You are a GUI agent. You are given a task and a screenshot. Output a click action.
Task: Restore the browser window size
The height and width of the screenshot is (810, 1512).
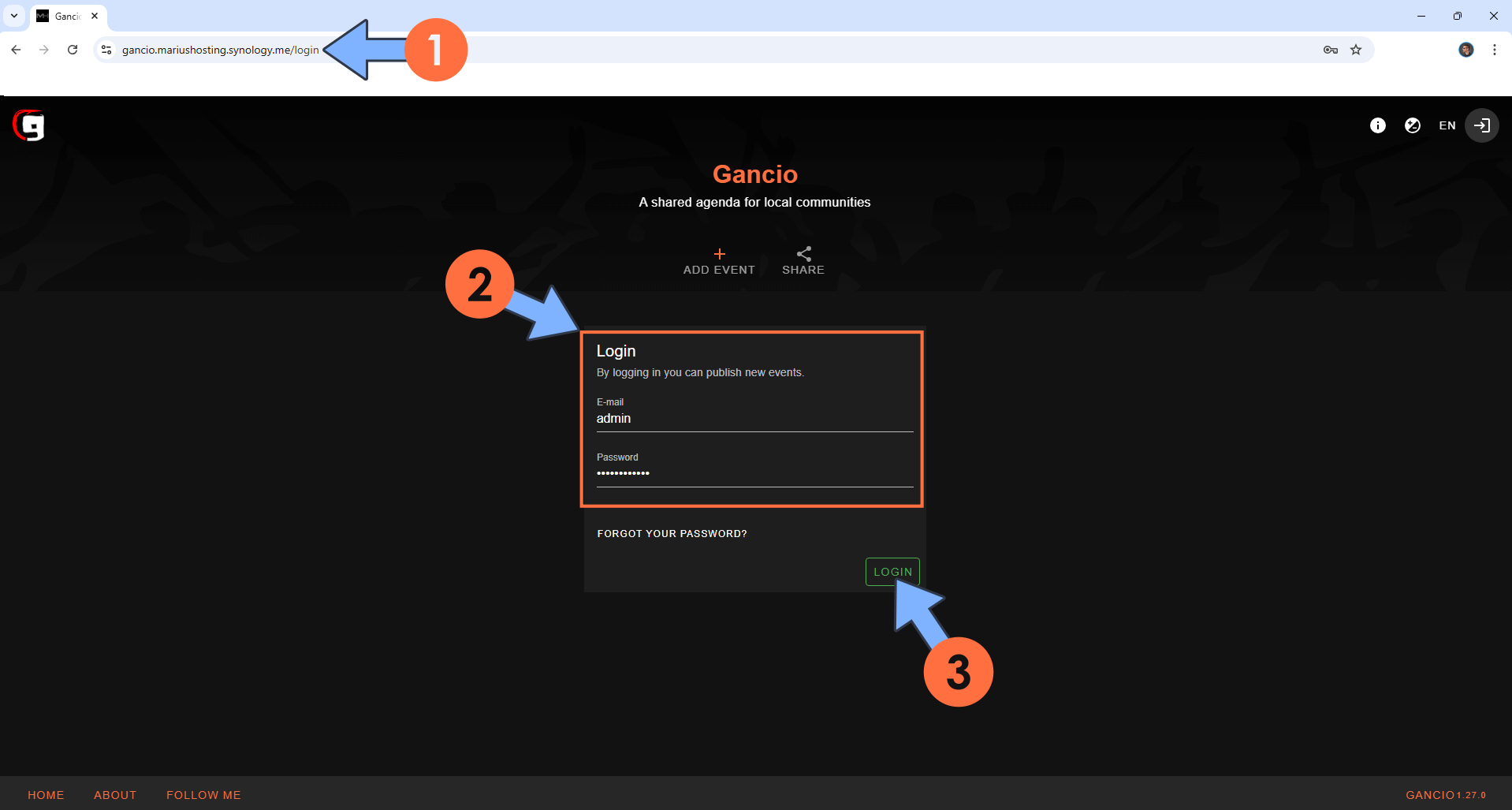coord(1458,16)
